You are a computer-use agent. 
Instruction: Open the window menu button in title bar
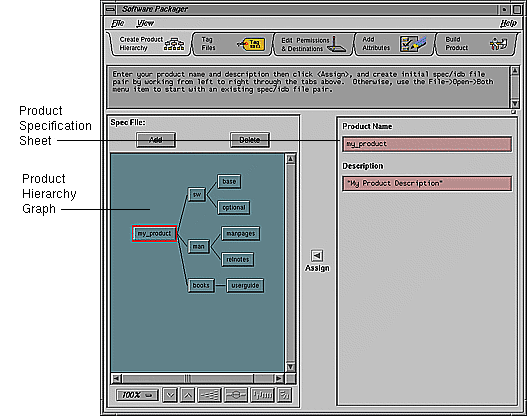(110, 9)
